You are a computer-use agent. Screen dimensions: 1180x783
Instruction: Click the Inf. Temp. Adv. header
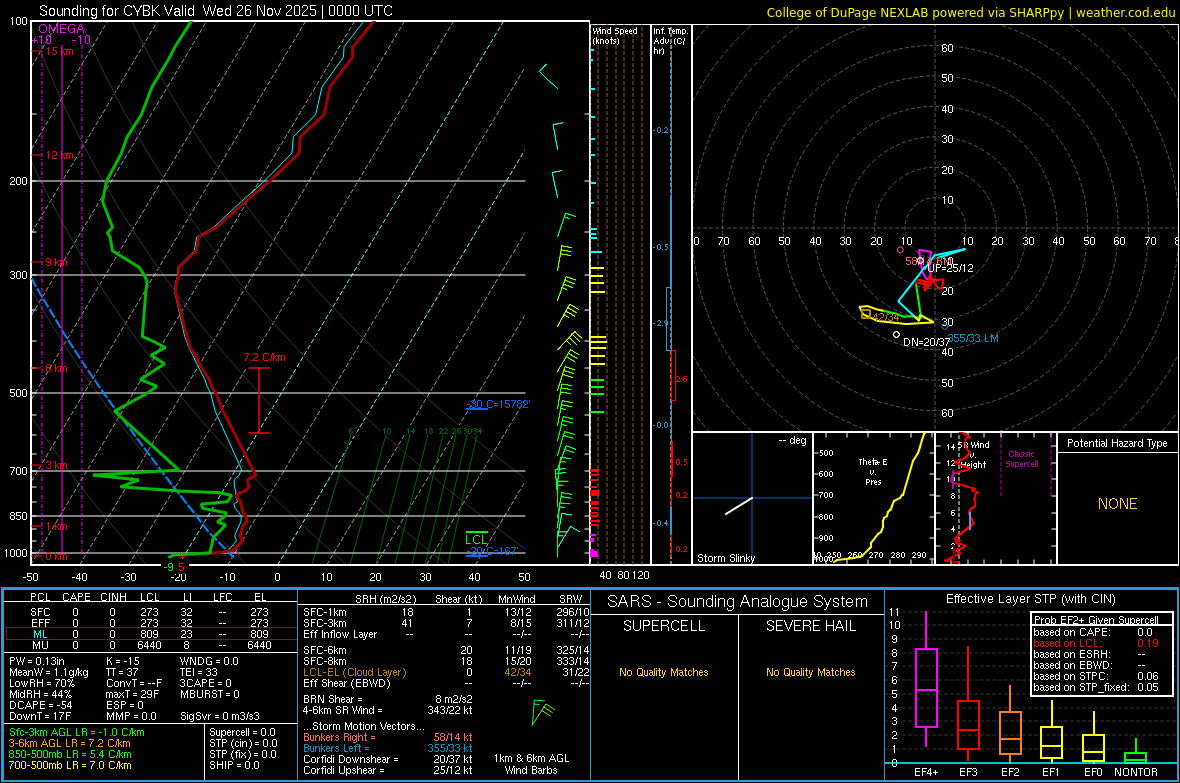click(x=670, y=41)
